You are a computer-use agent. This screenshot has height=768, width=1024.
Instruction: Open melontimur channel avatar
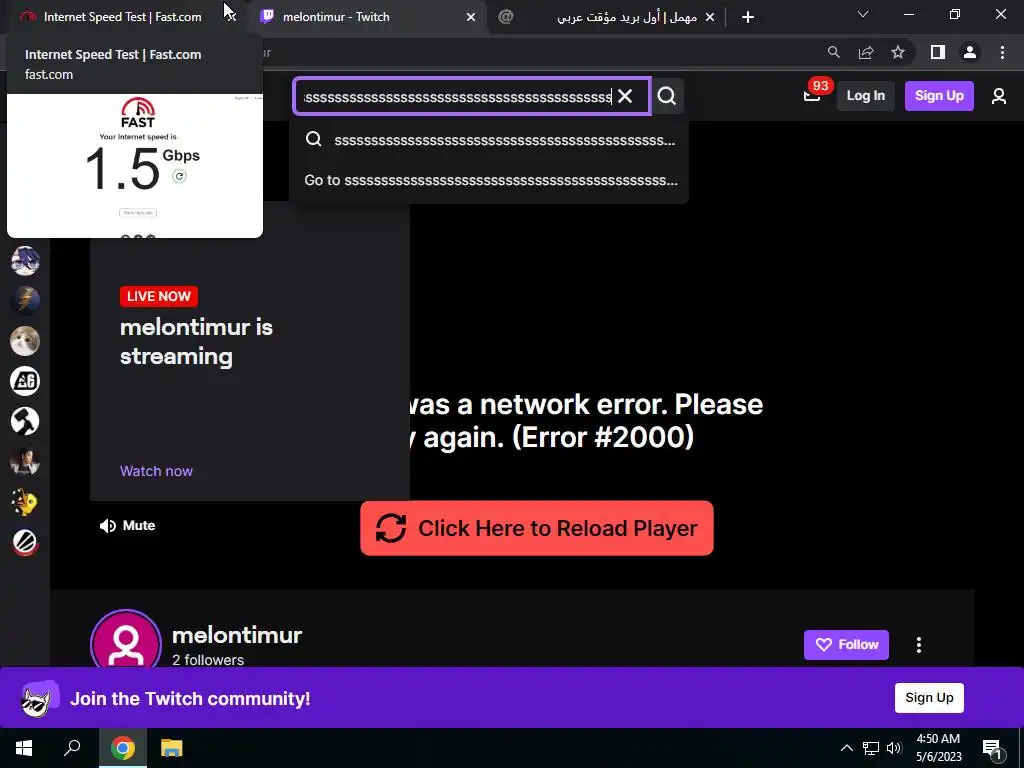[125, 640]
